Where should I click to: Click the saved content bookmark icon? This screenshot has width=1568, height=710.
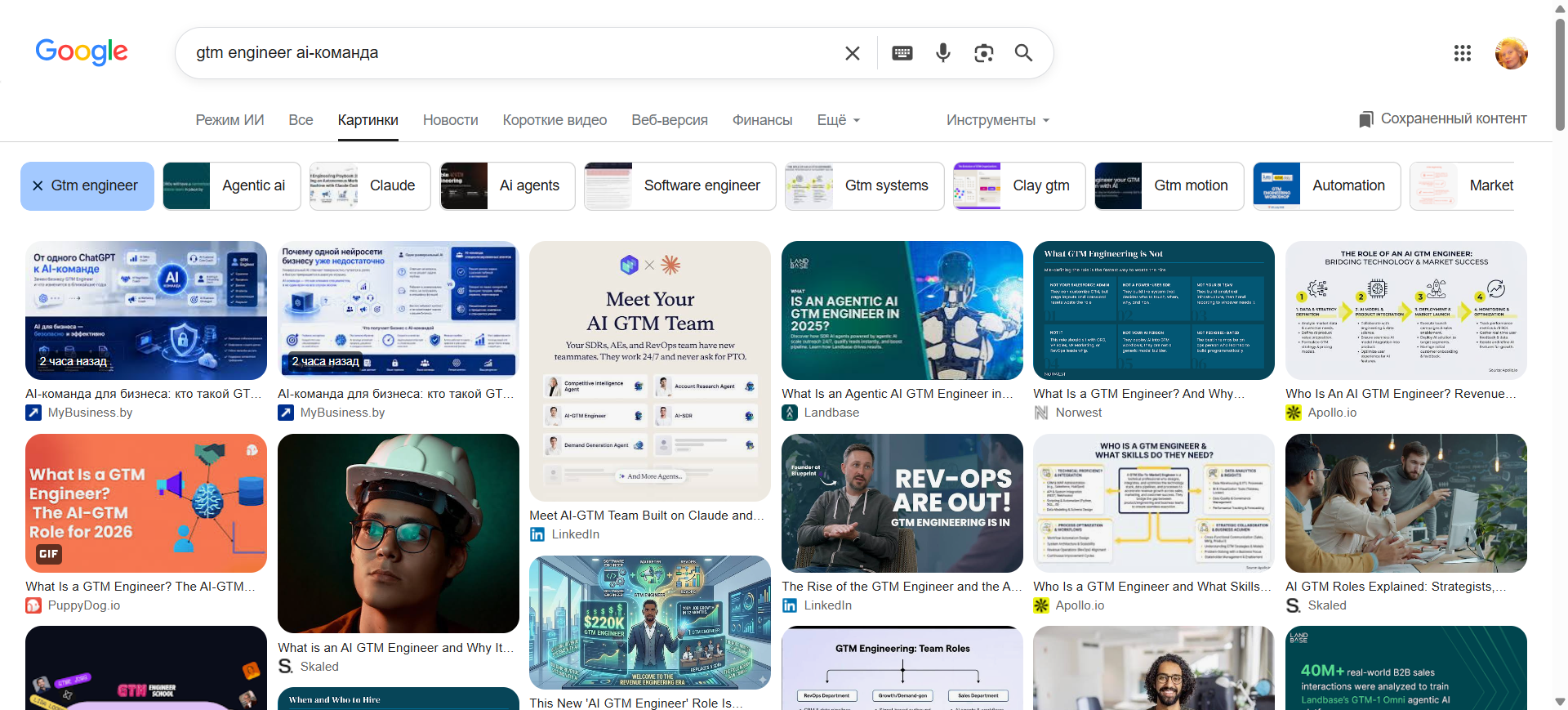pyautogui.click(x=1365, y=119)
